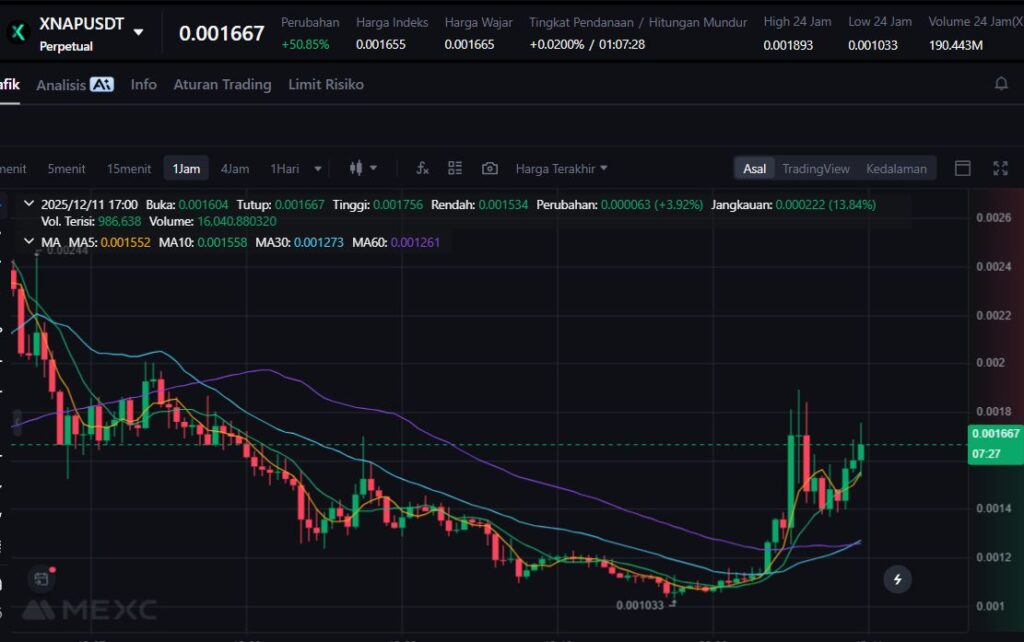Take a chart screenshot with camera icon

[x=489, y=168]
